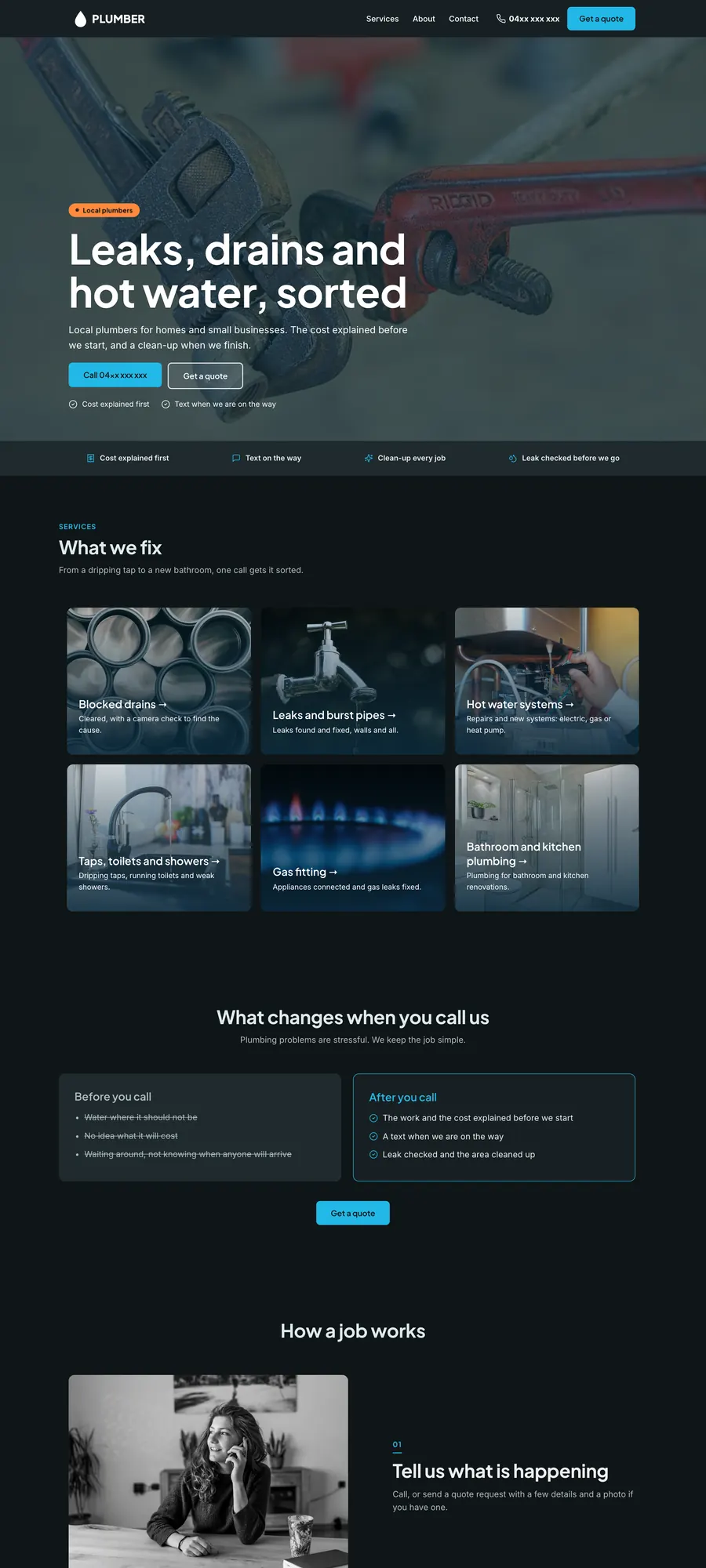
Task: Click the woman on phone photo
Action: 208,1472
